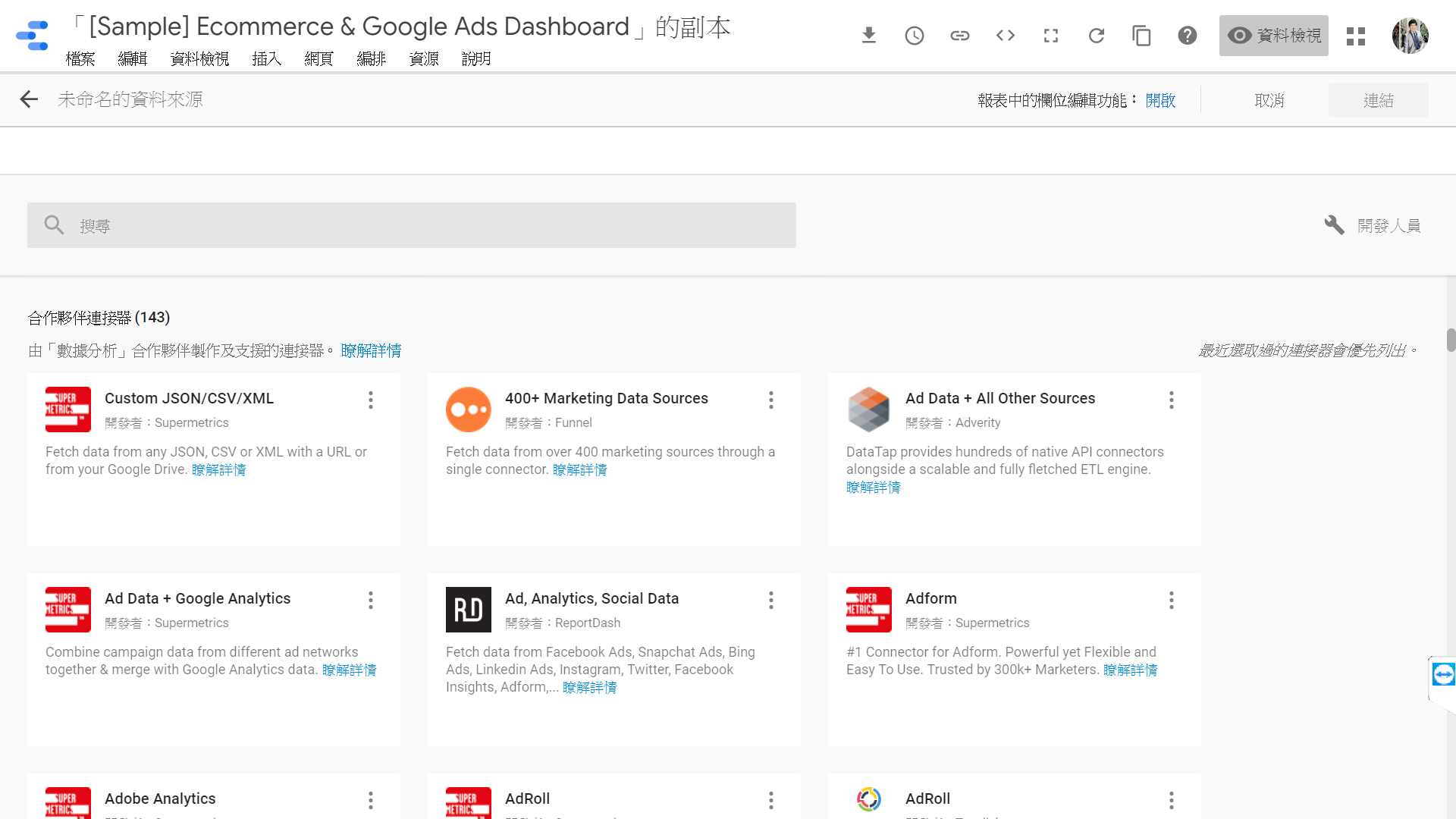1456x819 pixels.
Task: Click into the 搜尋 connector search field
Action: [x=412, y=225]
